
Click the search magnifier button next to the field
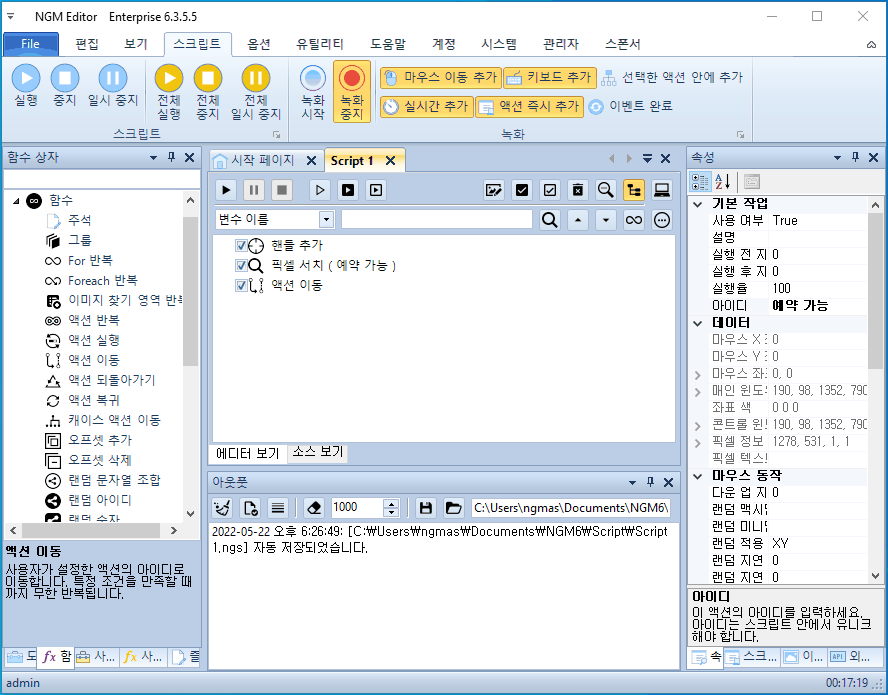coord(549,220)
